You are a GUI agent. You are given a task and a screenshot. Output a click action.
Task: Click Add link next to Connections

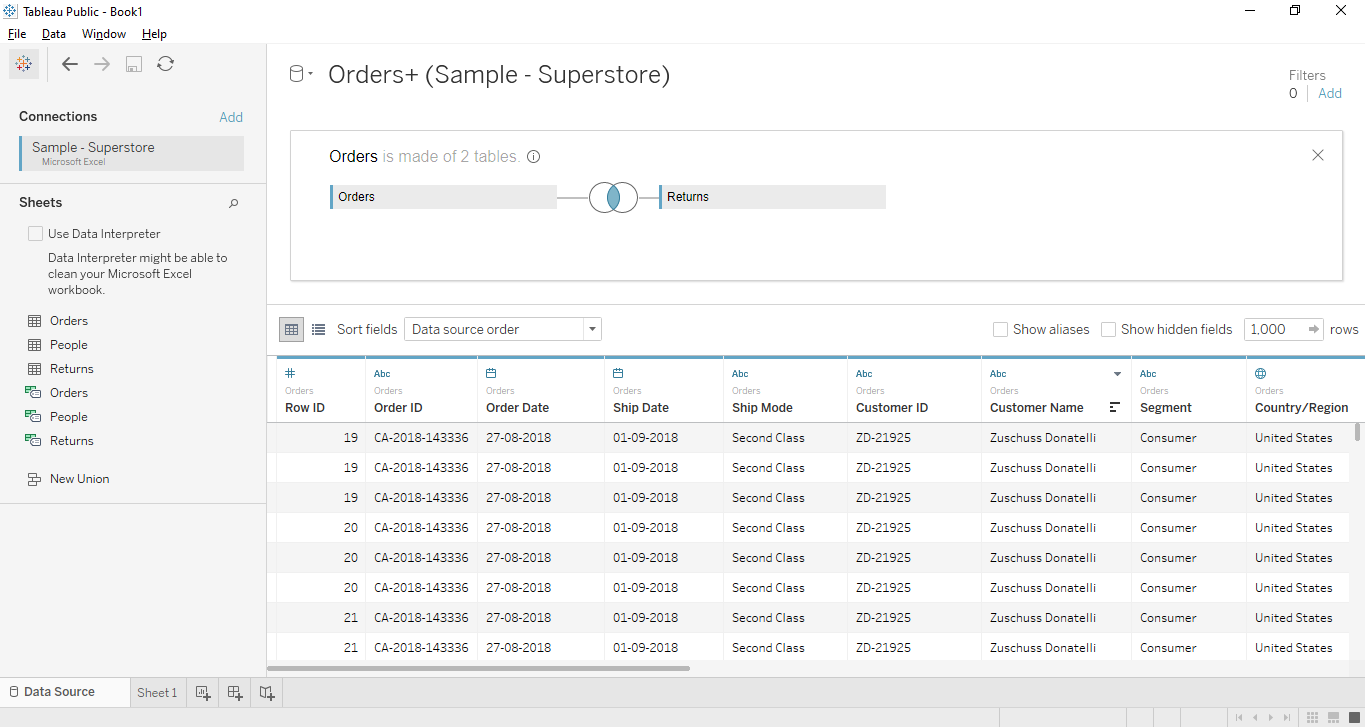tap(231, 117)
